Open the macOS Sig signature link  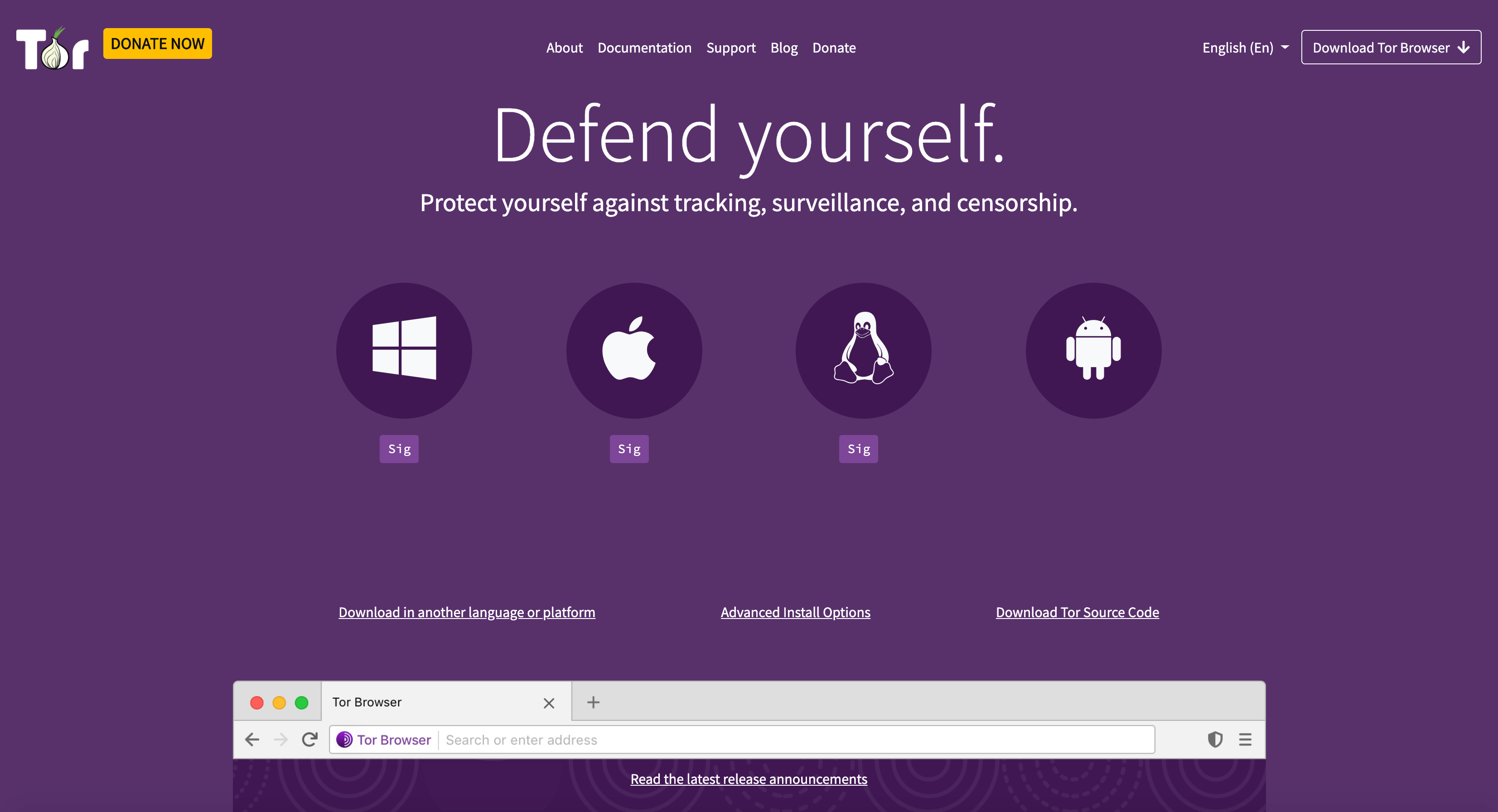tap(628, 449)
